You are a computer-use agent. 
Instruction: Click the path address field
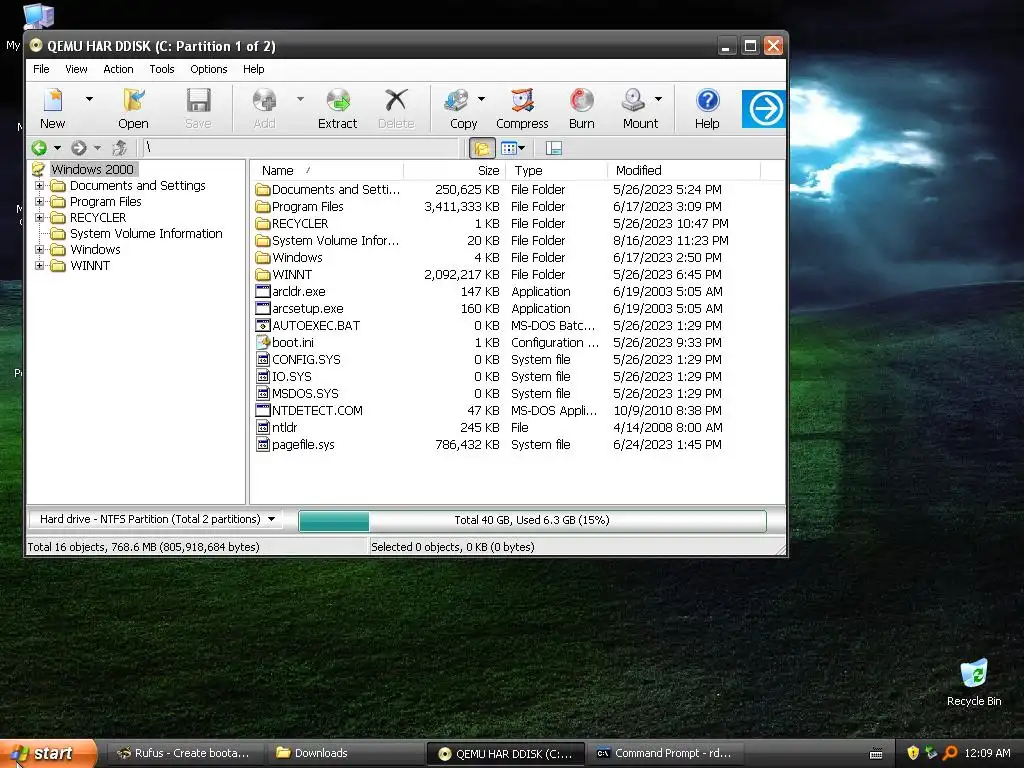300,148
